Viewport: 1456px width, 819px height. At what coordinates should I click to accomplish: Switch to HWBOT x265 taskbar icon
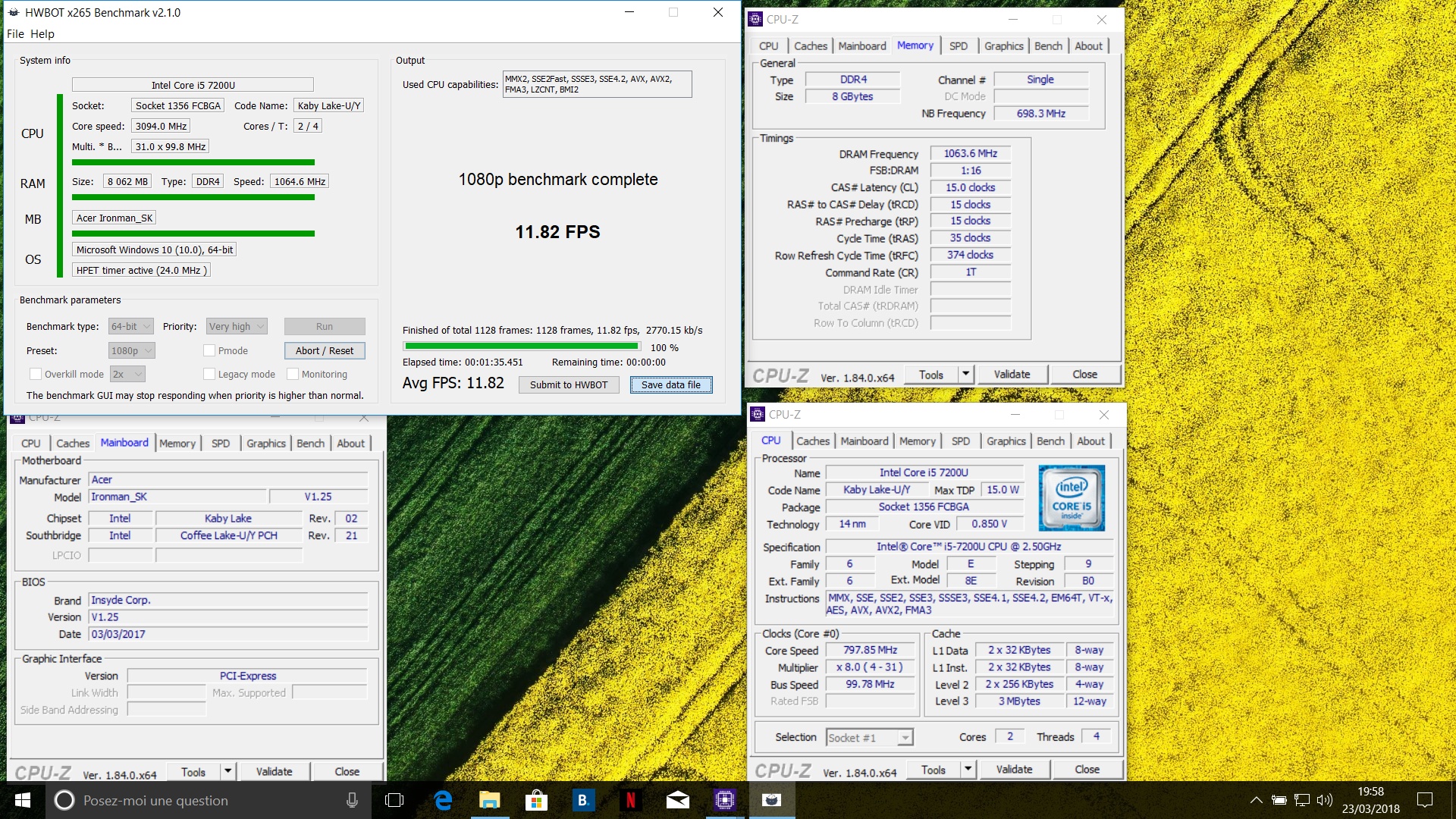point(771,800)
